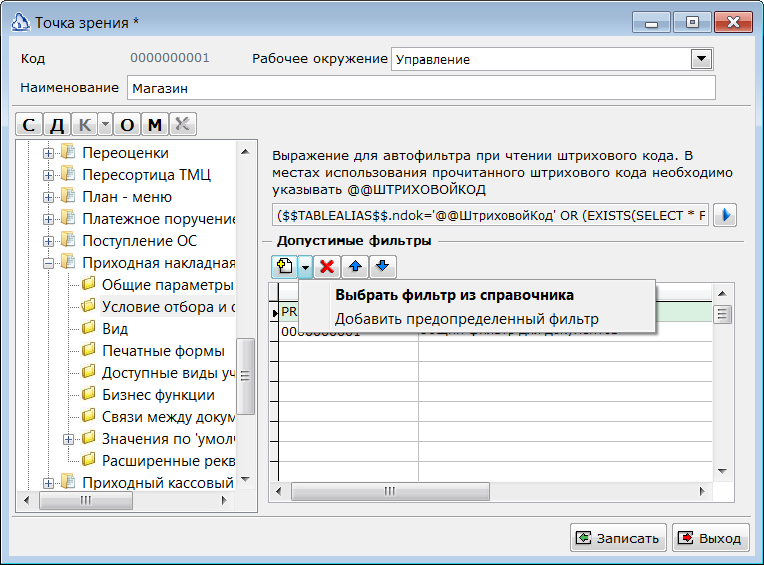Expand the 'Приходный кассовый' tree node
Screen dimensions: 764x565
48,483
